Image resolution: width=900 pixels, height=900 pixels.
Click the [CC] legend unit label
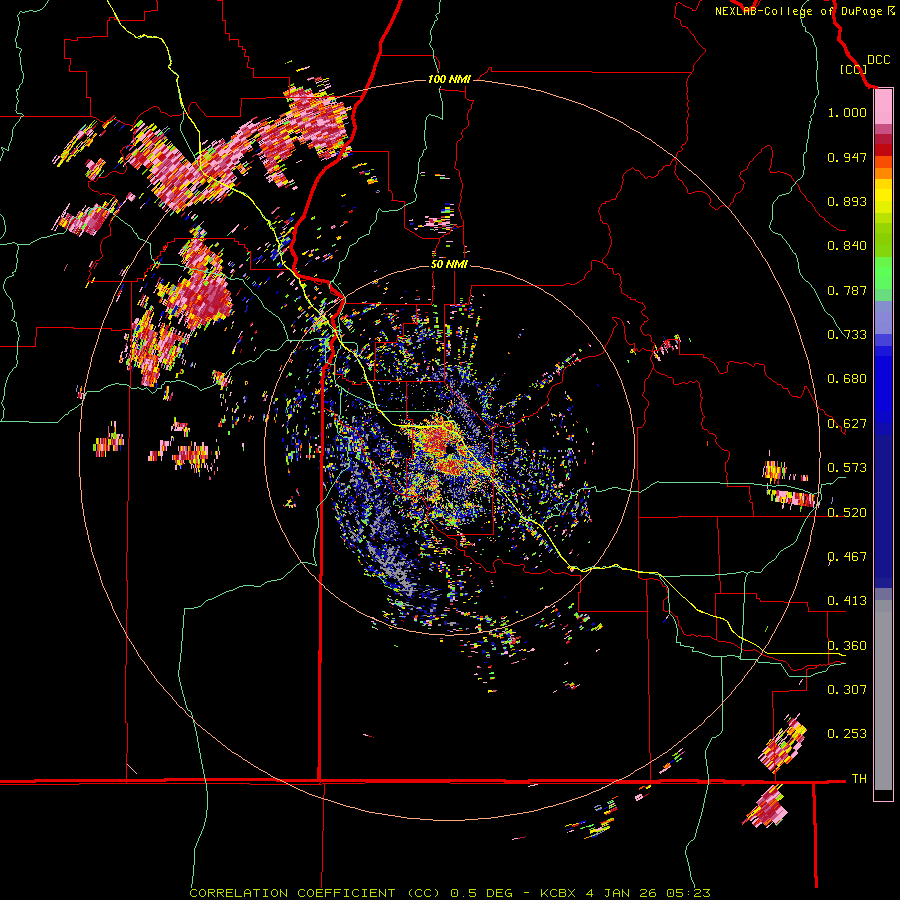click(854, 69)
